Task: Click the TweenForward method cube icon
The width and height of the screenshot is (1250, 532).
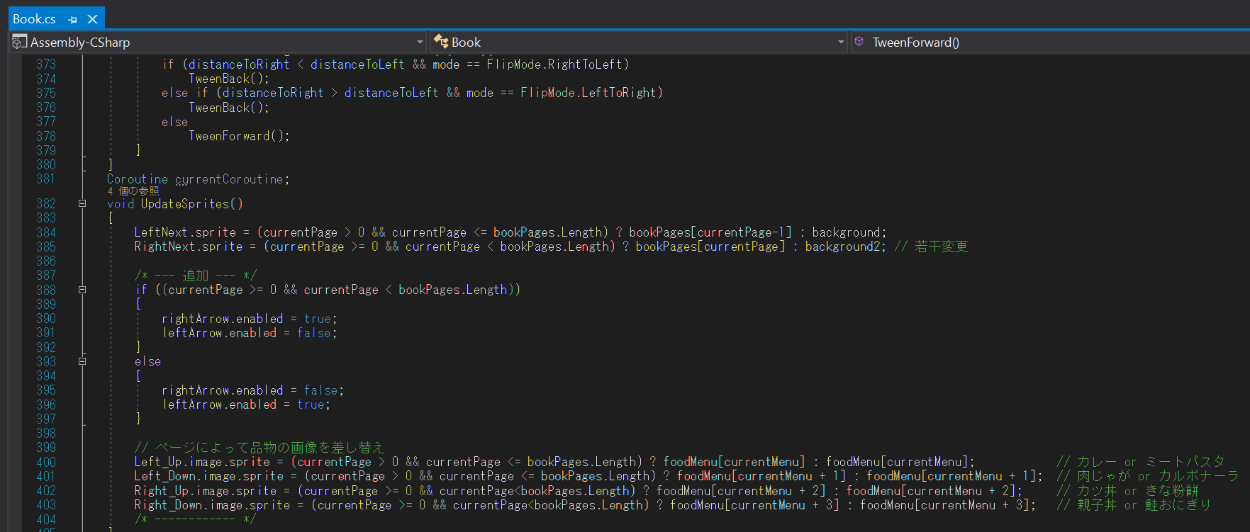Action: [x=859, y=42]
